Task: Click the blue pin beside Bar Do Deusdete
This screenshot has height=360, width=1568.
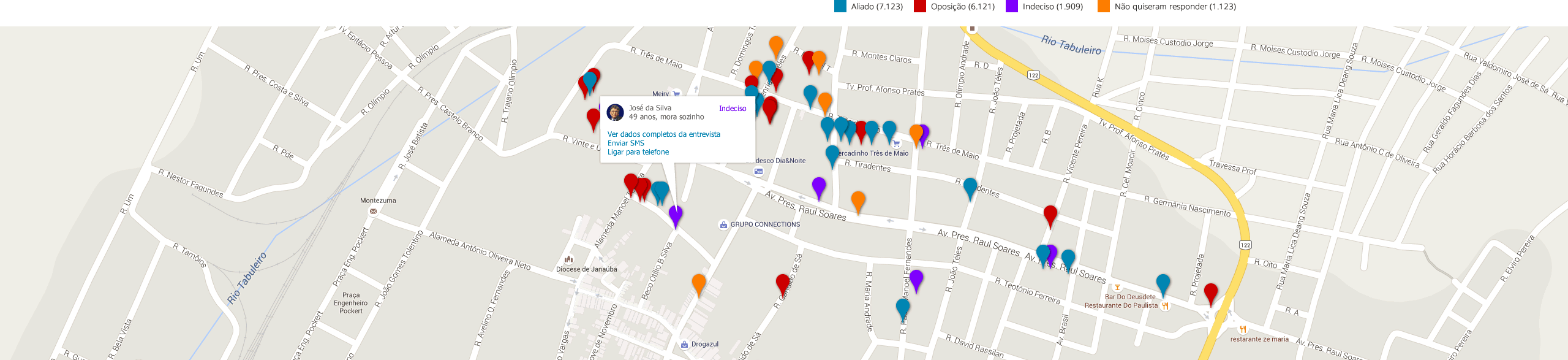Action: tap(1163, 284)
